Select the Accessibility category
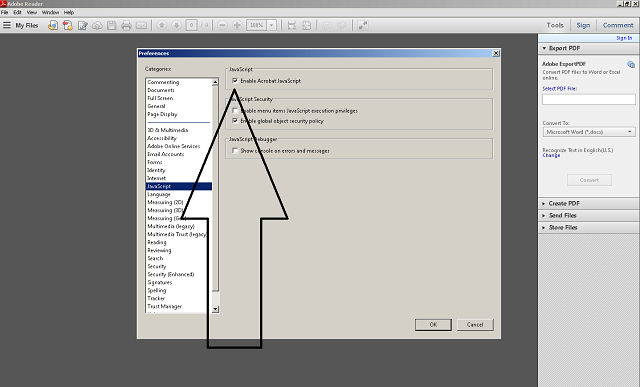 [162, 138]
